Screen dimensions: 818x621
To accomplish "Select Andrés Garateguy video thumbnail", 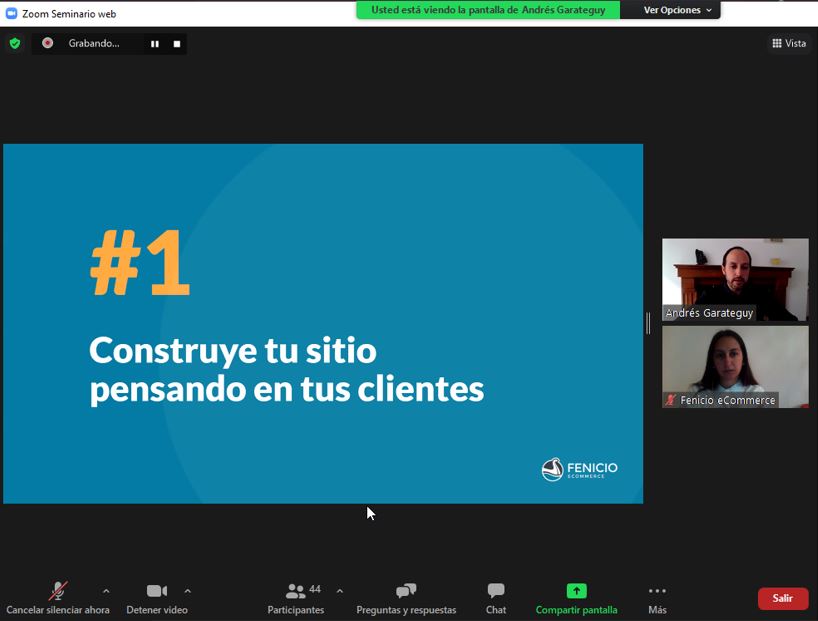I will [x=735, y=279].
